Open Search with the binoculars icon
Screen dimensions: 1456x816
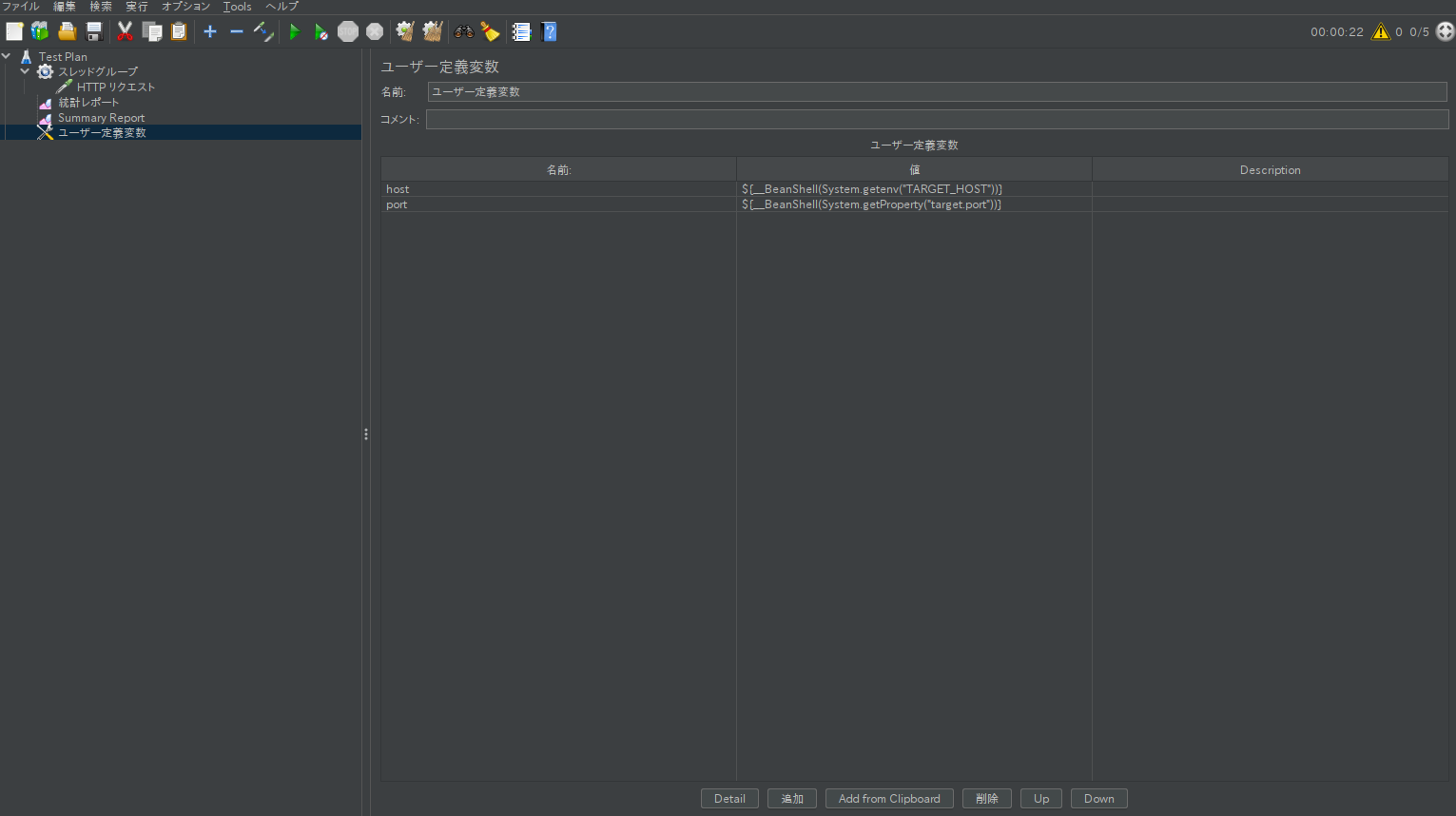click(464, 31)
